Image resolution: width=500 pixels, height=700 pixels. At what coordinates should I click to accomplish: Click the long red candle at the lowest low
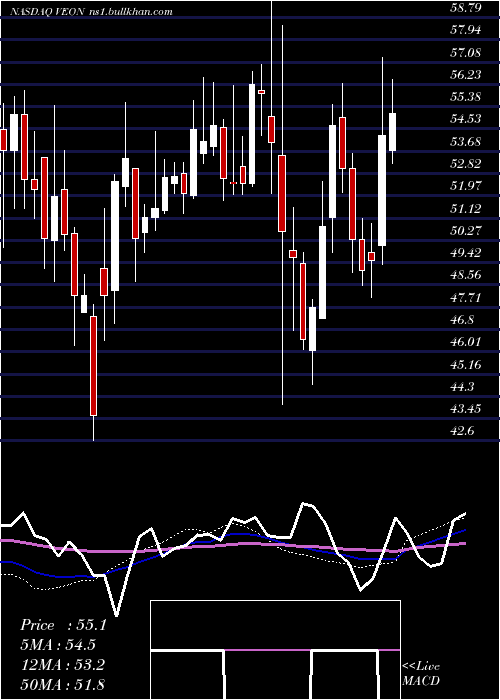point(93,366)
